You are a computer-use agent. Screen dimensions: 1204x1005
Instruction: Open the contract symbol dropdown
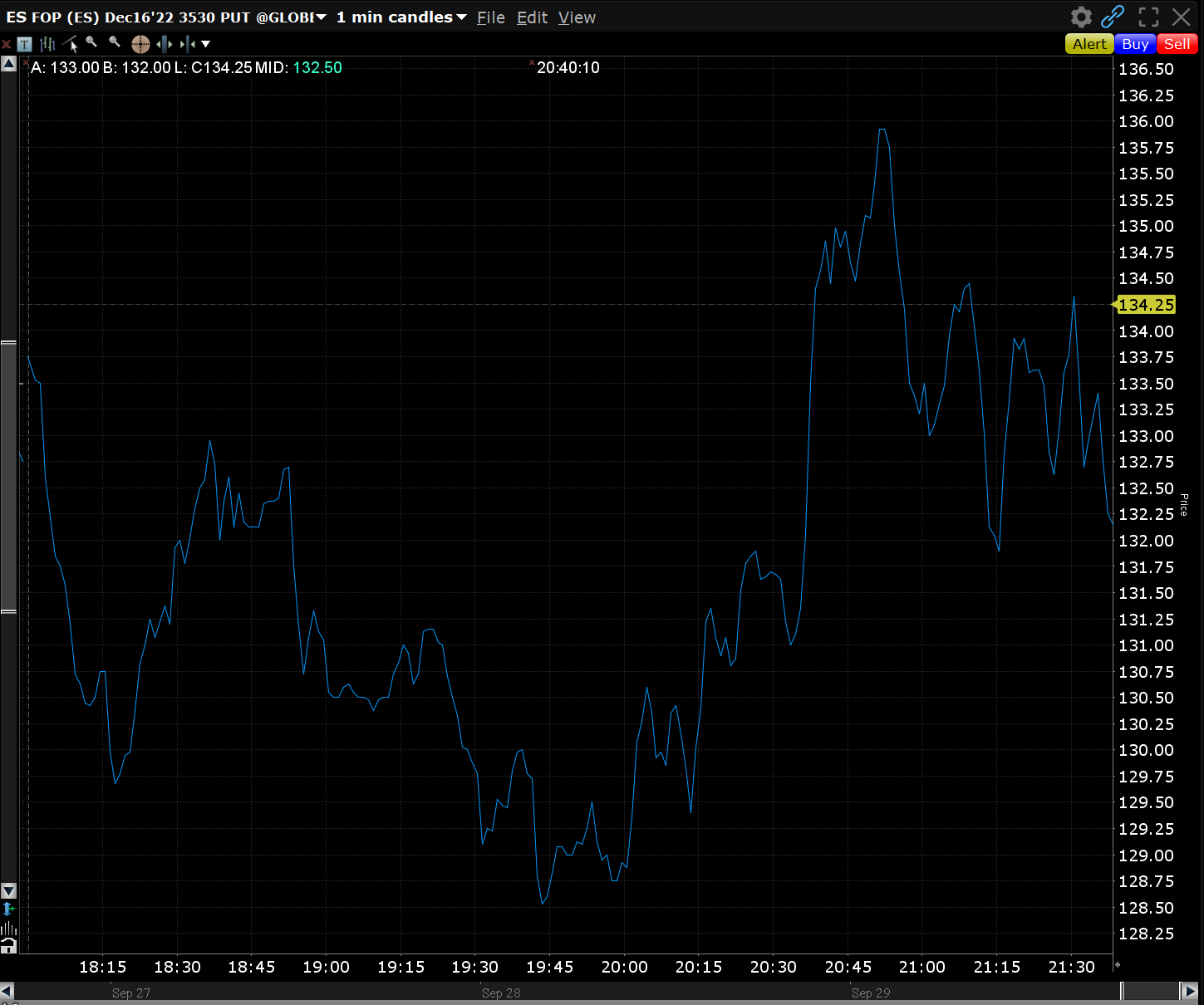[x=321, y=17]
